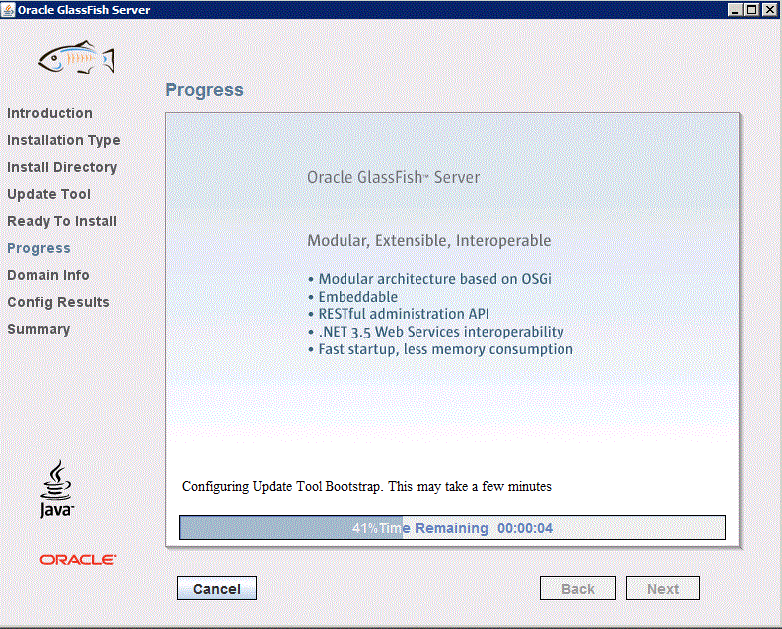Click the GlassFish fish logo
The height and width of the screenshot is (629, 782).
coord(76,57)
